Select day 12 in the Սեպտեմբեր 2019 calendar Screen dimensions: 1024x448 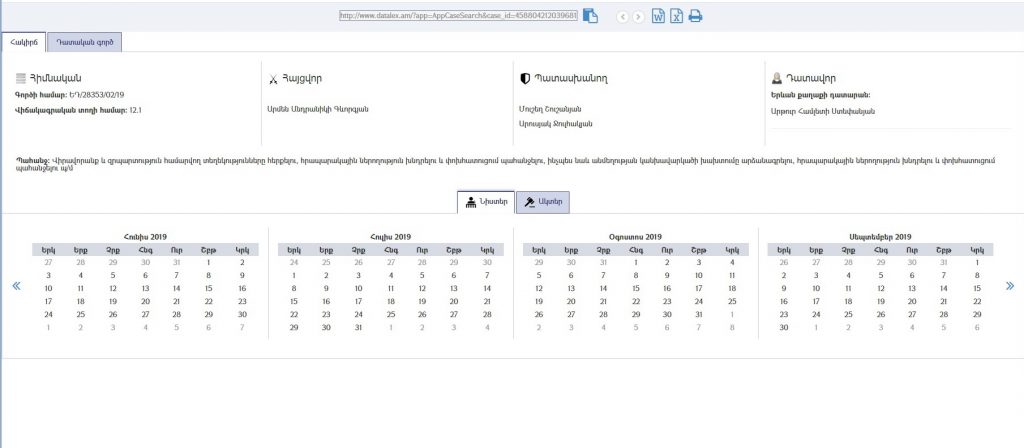tap(880, 288)
